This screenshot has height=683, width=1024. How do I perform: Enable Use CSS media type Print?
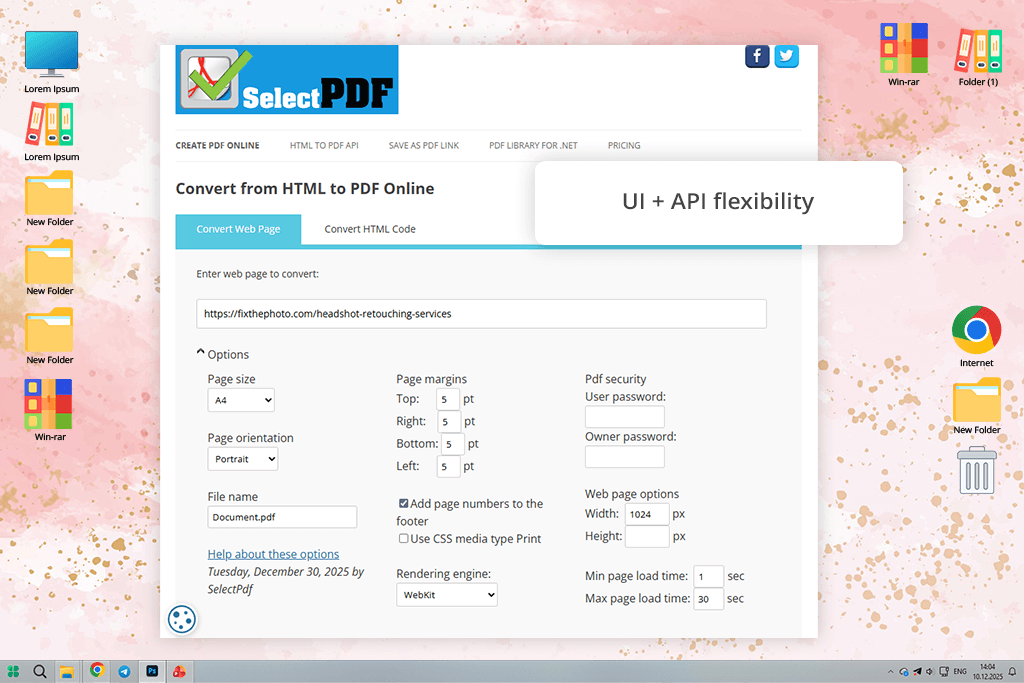[404, 539]
